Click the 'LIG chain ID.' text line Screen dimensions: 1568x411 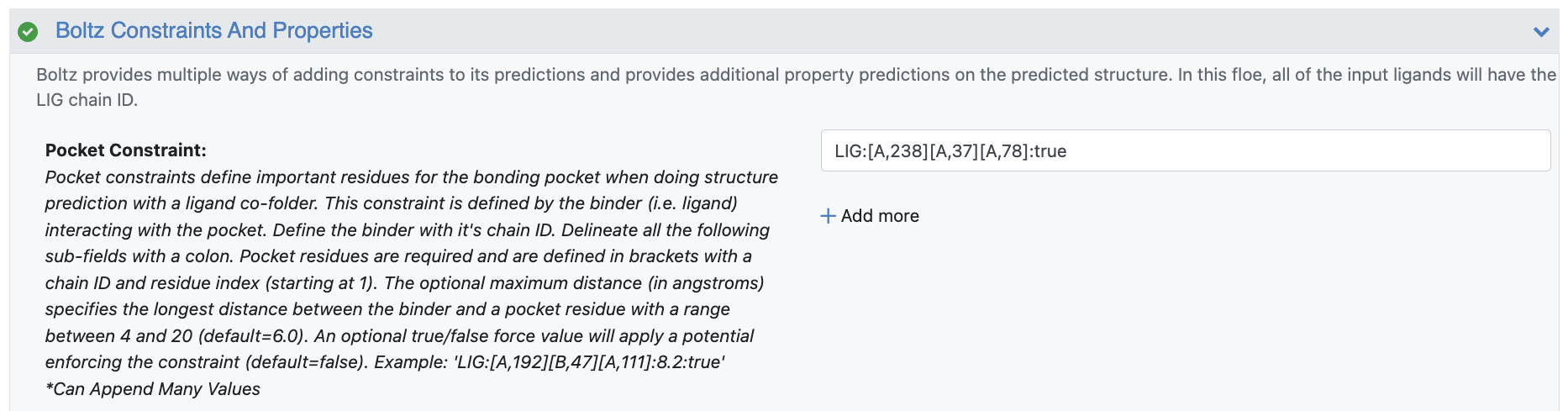coord(87,100)
